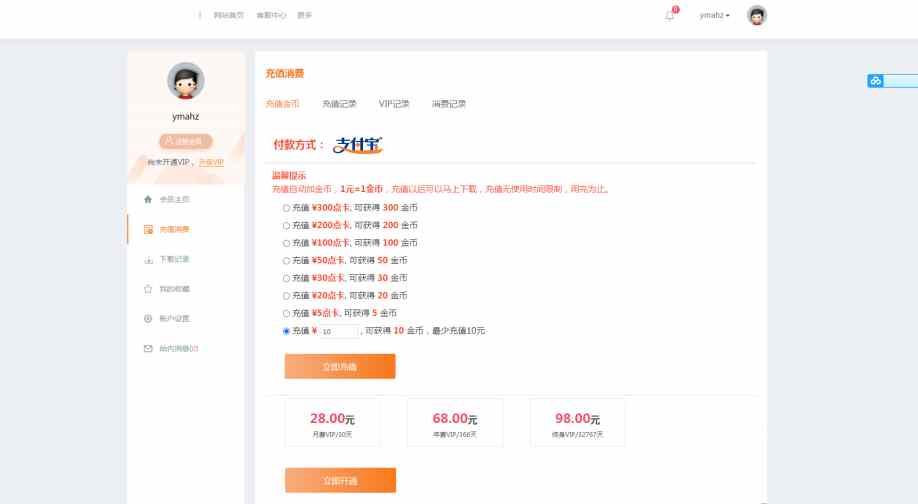Choose the ¥5 recharge option
Image resolution: width=918 pixels, height=504 pixels.
pyautogui.click(x=286, y=313)
